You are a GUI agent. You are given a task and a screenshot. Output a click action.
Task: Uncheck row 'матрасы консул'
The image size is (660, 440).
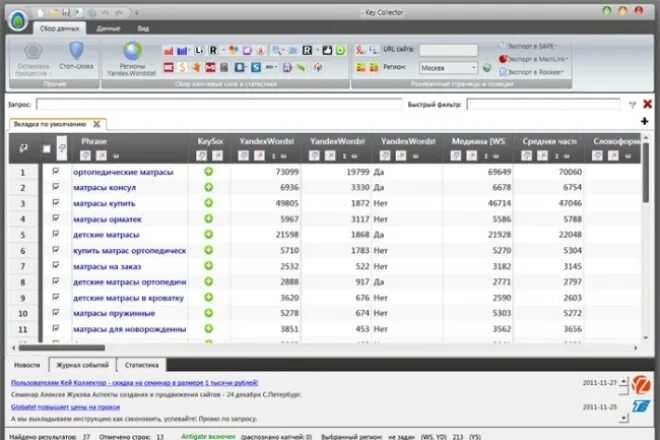56,187
